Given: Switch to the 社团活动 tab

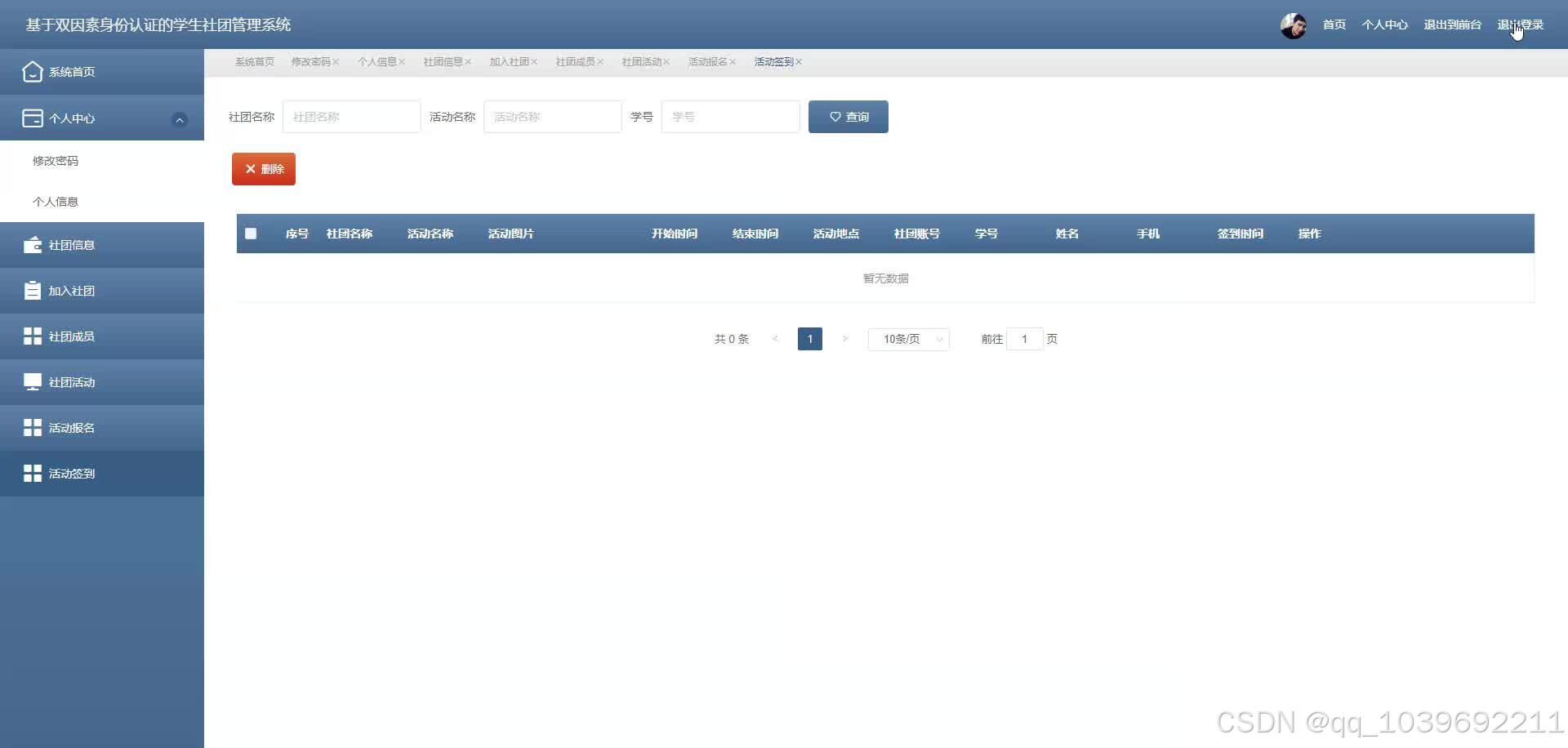Looking at the screenshot, I should [641, 62].
